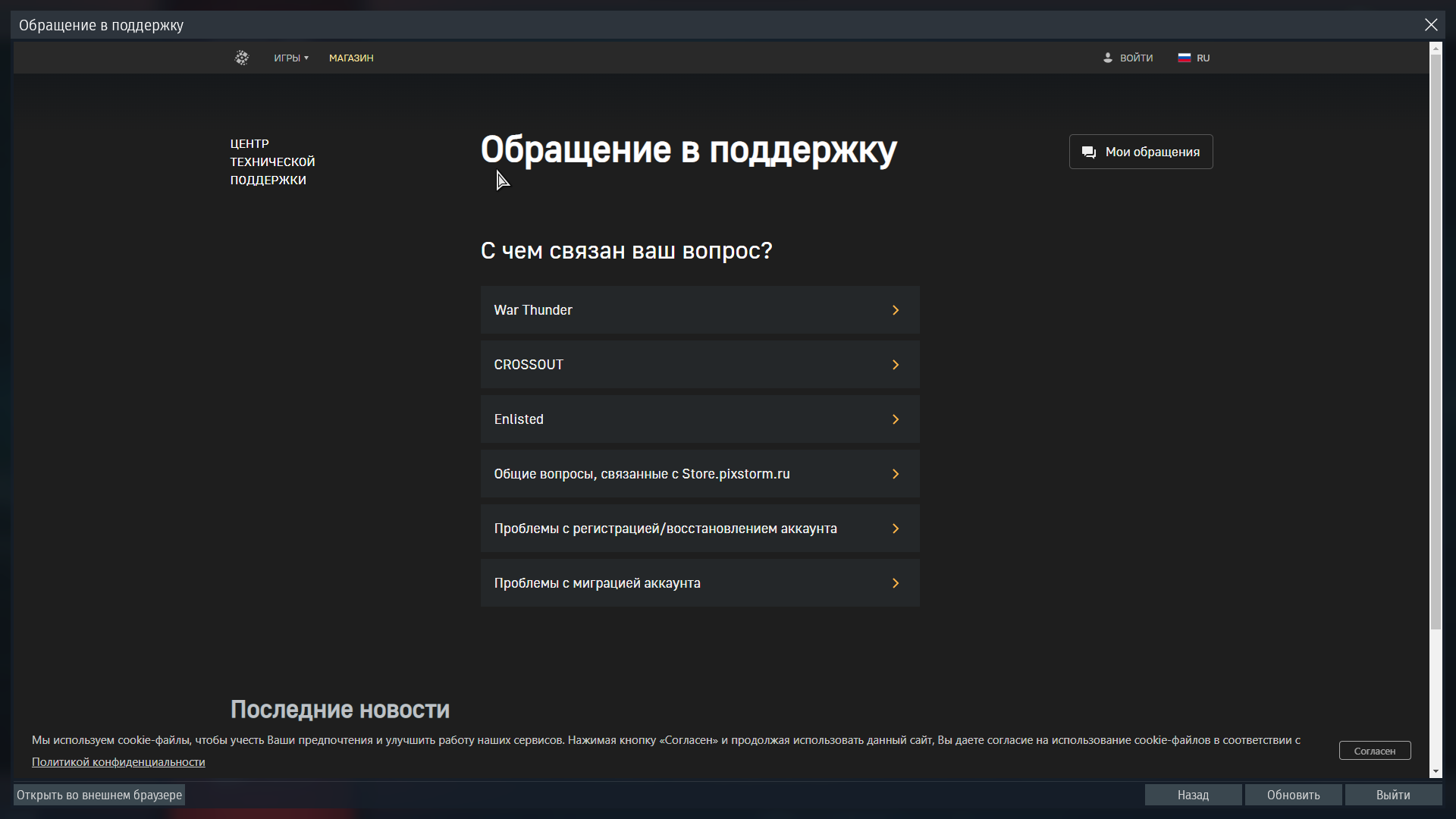The width and height of the screenshot is (1456, 819).
Task: Expand account registration/recovery problems category
Action: pos(699,529)
